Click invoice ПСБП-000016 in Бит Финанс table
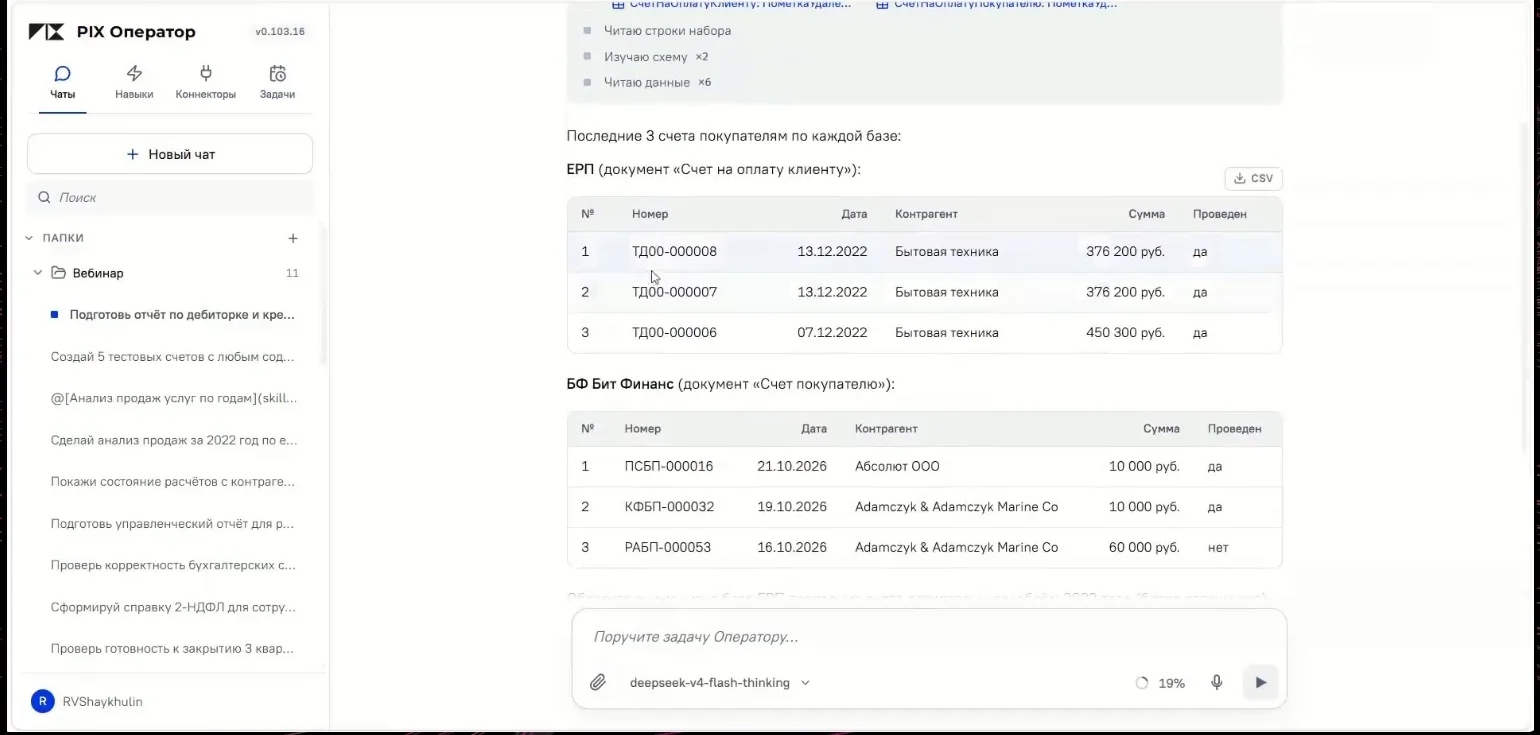1540x735 pixels. 669,466
